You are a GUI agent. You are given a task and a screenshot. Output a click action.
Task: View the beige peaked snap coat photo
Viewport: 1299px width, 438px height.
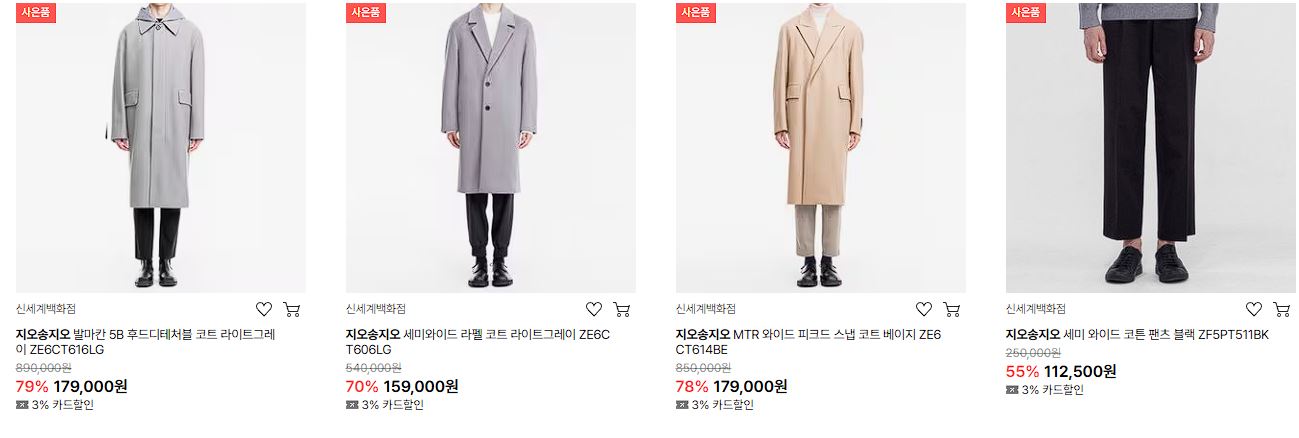click(821, 148)
